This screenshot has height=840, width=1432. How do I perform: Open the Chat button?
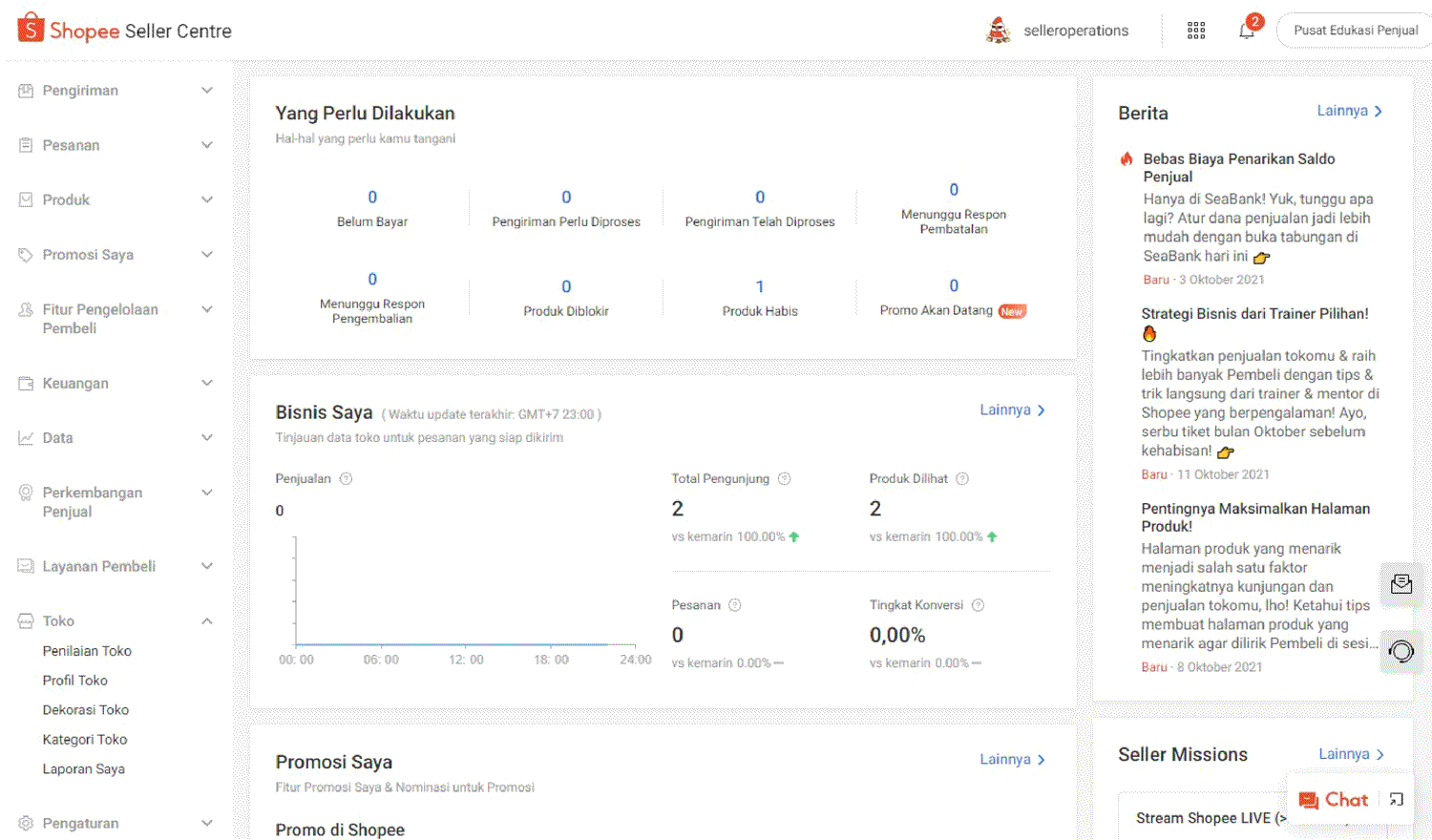(1335, 800)
